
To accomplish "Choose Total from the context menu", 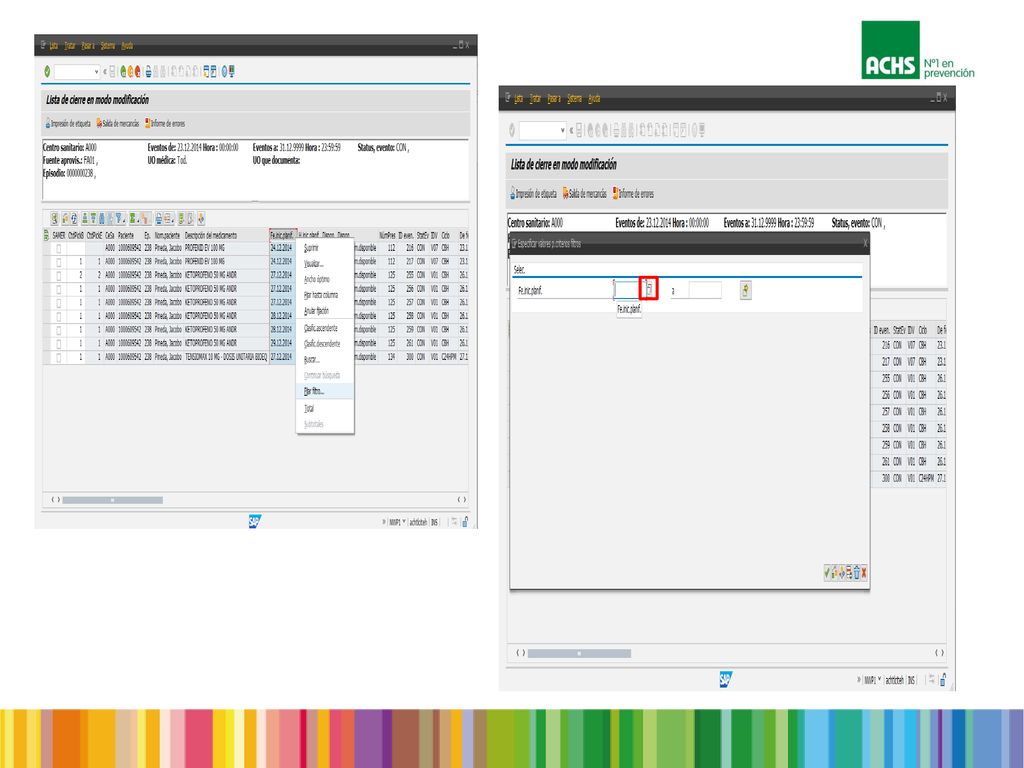I will [x=325, y=409].
